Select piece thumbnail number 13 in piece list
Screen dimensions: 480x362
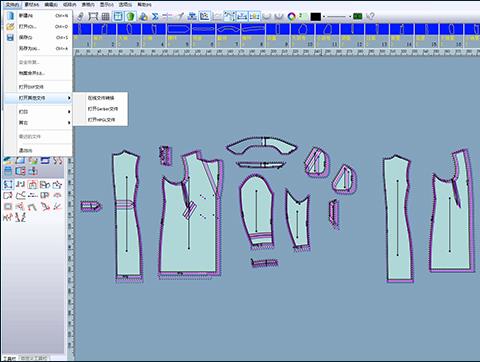point(377,35)
